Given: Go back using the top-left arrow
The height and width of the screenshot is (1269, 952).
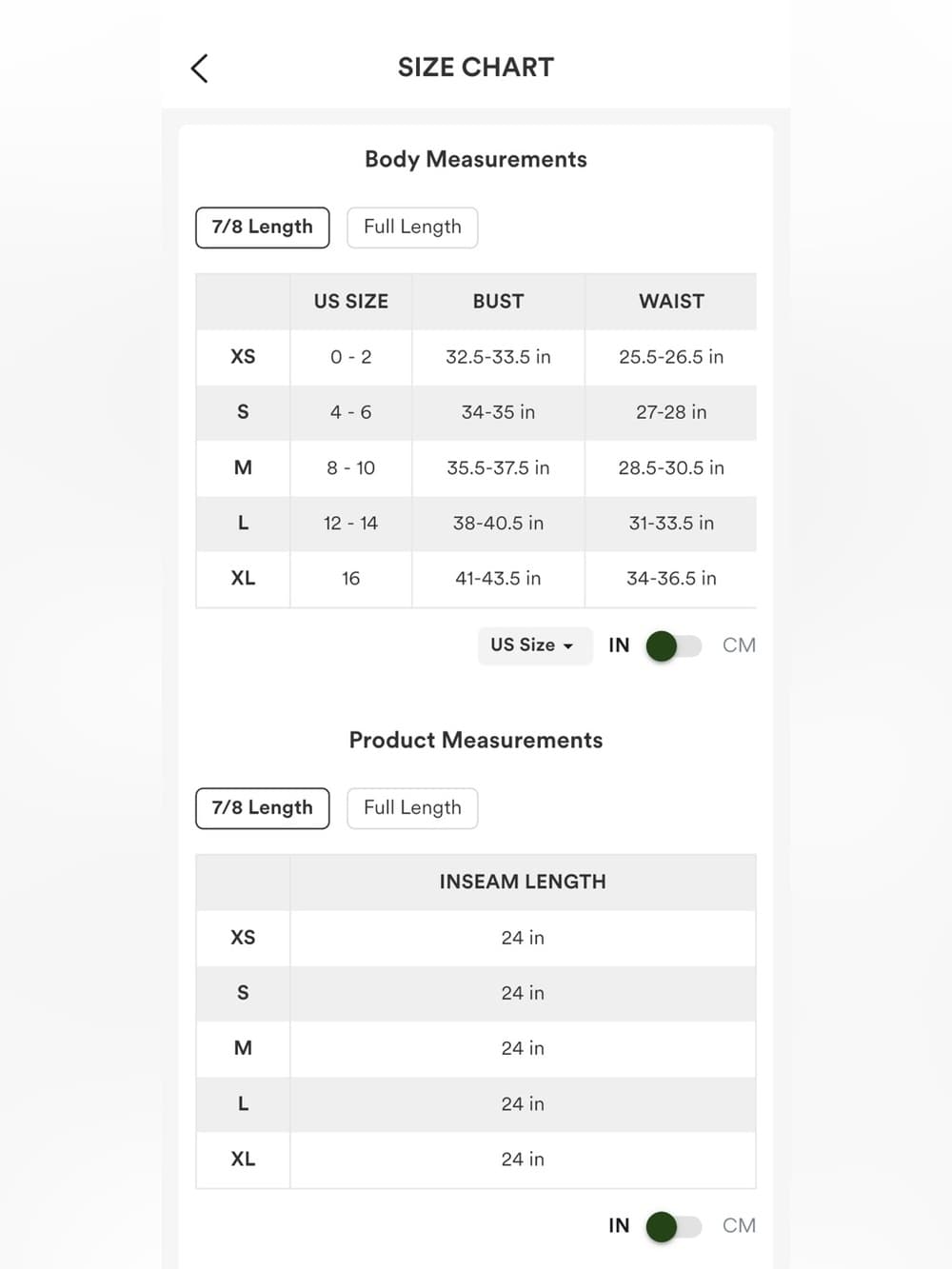Looking at the screenshot, I should [199, 68].
